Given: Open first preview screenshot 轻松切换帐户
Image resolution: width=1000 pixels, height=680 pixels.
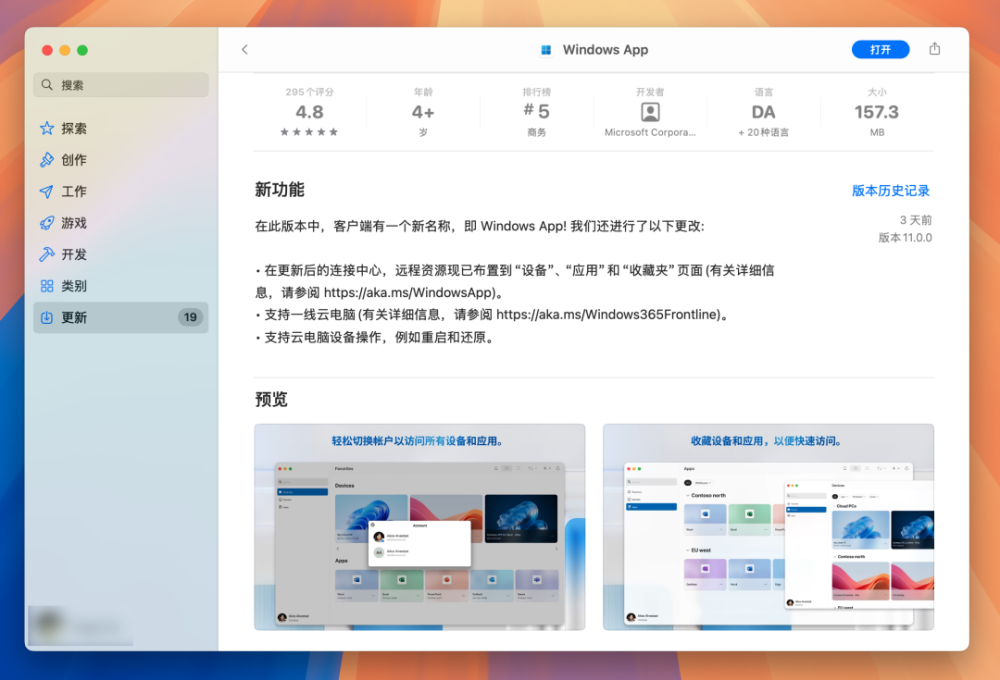Looking at the screenshot, I should click(420, 527).
